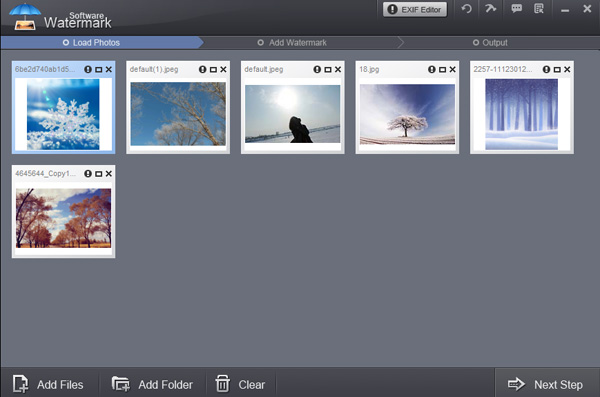
Task: Remove the 6be2d740ab1d5 photo
Action: tap(109, 69)
